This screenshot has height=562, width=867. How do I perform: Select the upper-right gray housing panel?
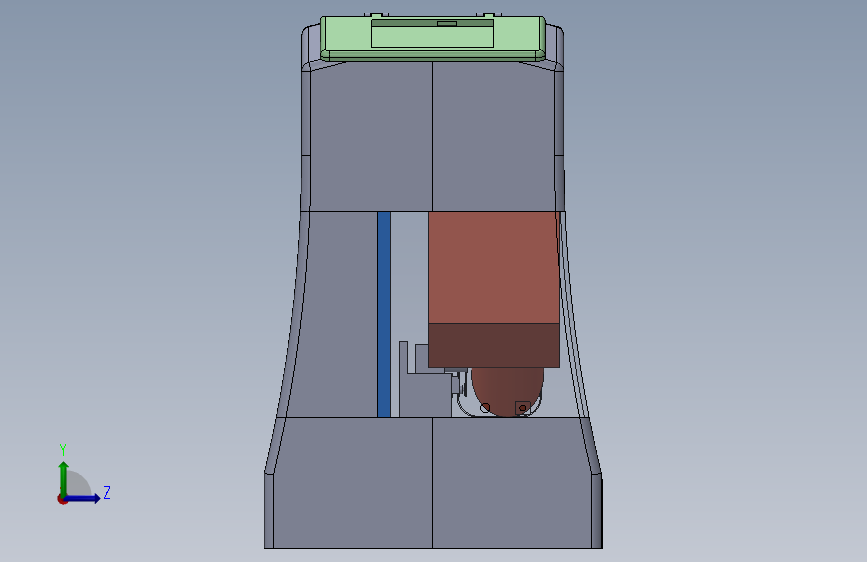[493, 136]
